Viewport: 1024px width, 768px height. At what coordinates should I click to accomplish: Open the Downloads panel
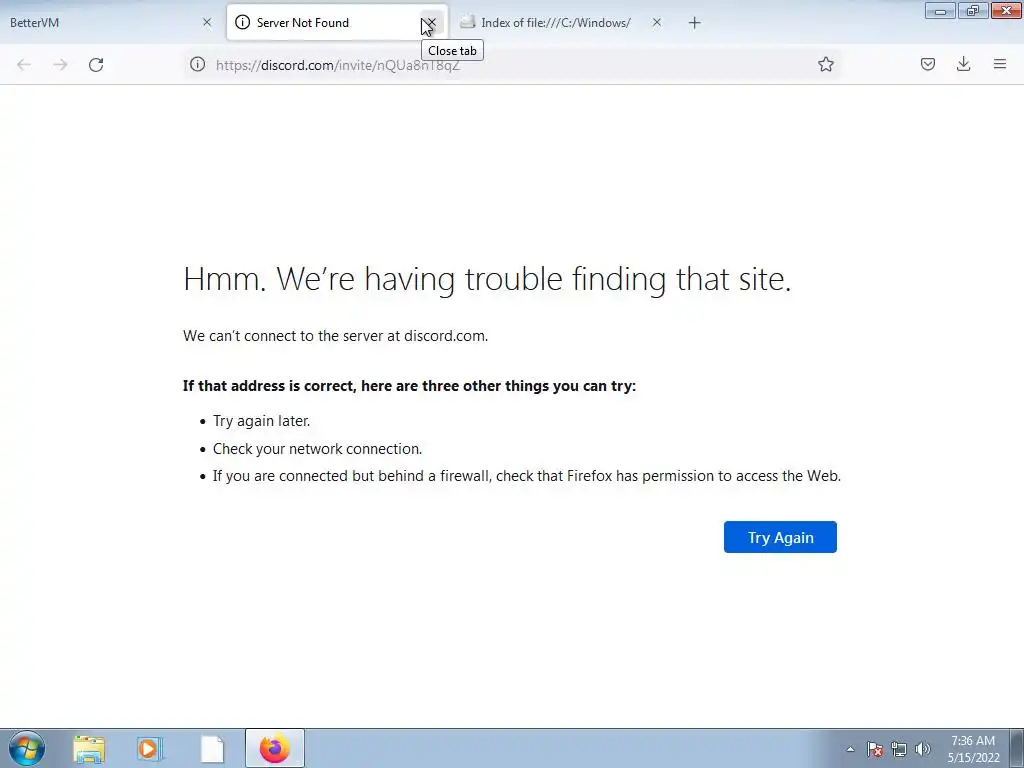click(963, 64)
